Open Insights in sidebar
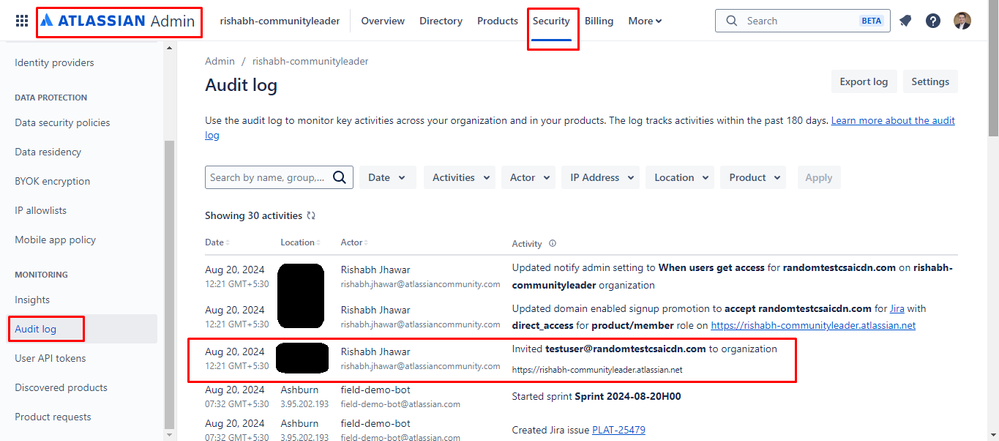Screen dimensions: 999x441 point(32,300)
